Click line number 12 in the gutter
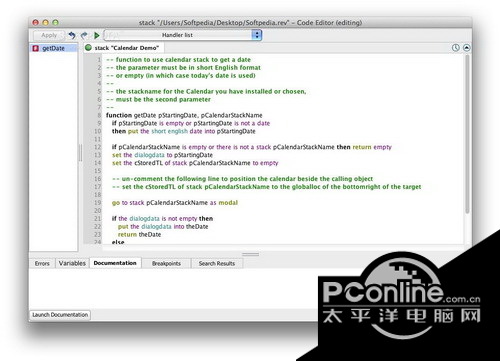The height and width of the screenshot is (361, 500). point(97,147)
